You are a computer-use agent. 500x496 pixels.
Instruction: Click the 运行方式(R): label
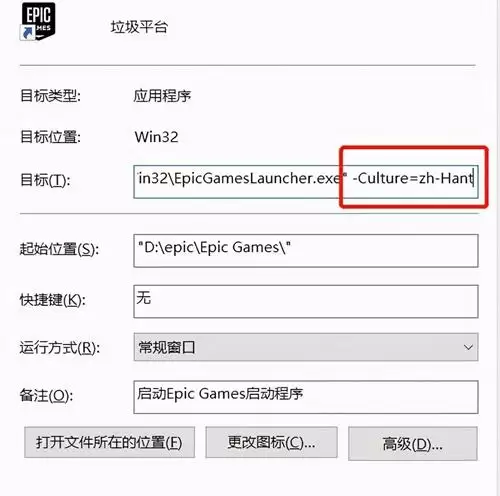click(60, 348)
